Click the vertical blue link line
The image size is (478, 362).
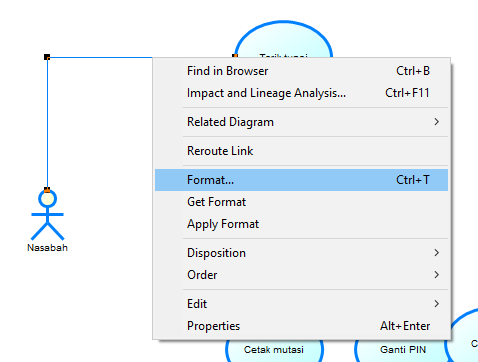pos(47,123)
